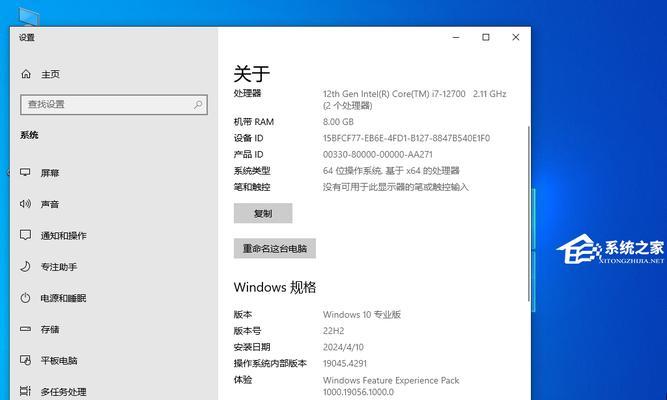Click the OS build 19045.4291

pos(345,363)
